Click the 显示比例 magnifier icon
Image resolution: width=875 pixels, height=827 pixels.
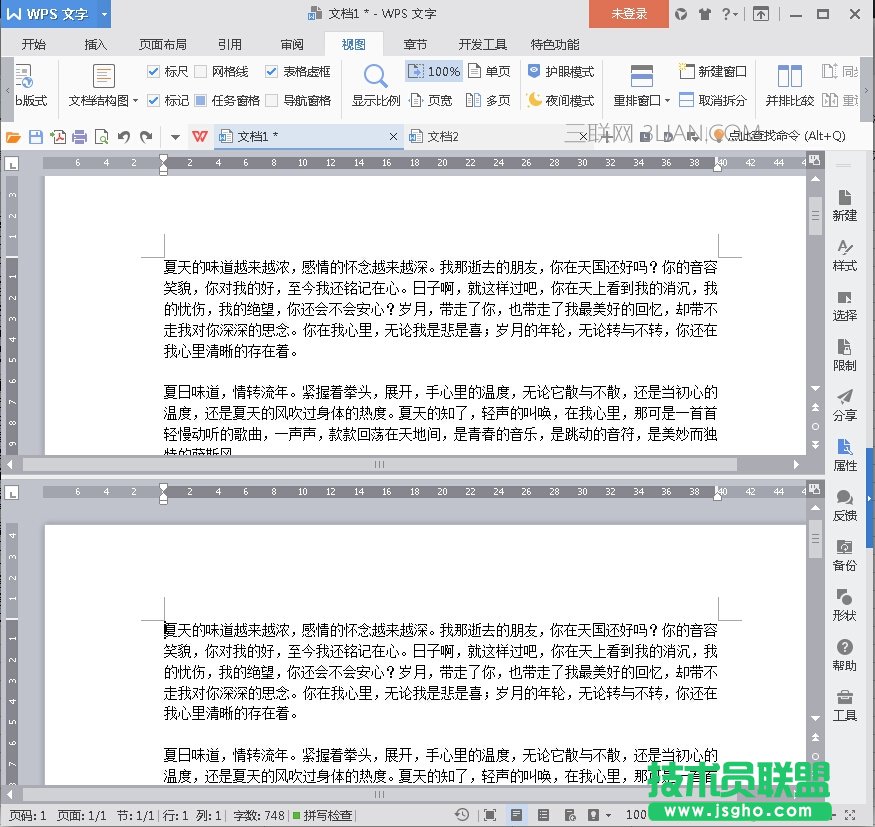tap(376, 77)
